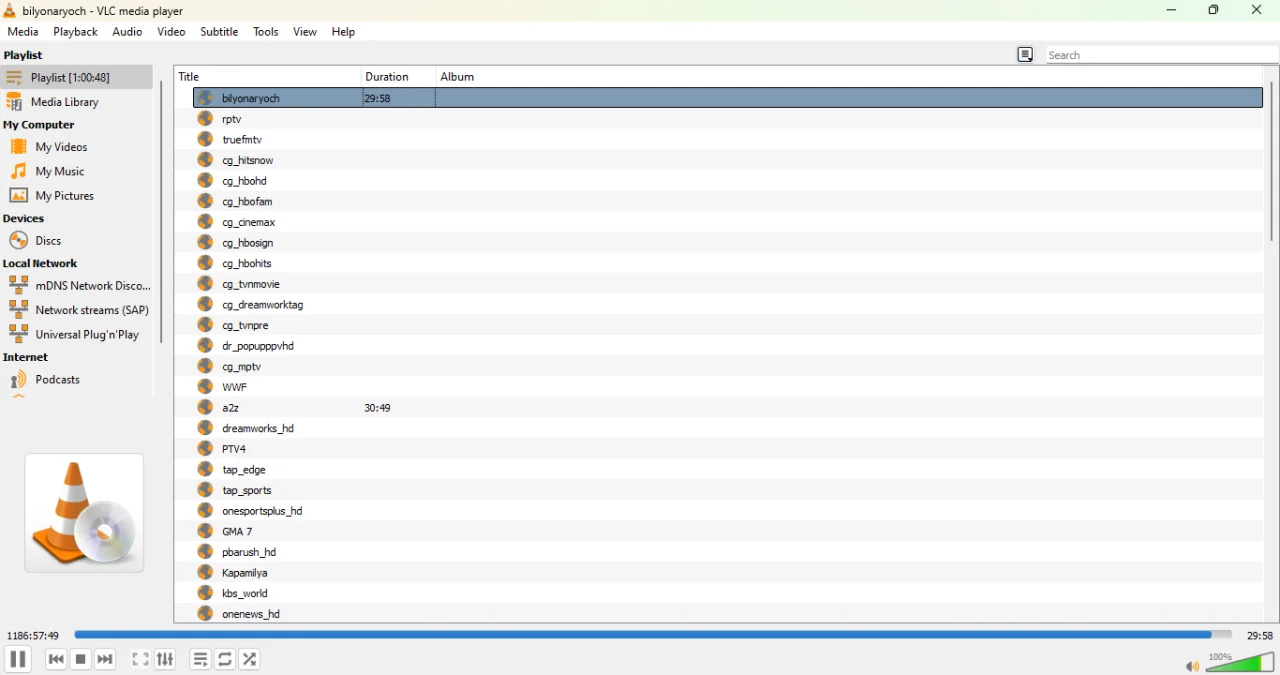The image size is (1280, 675).
Task: Sort playlist by title column header
Action: [x=268, y=77]
